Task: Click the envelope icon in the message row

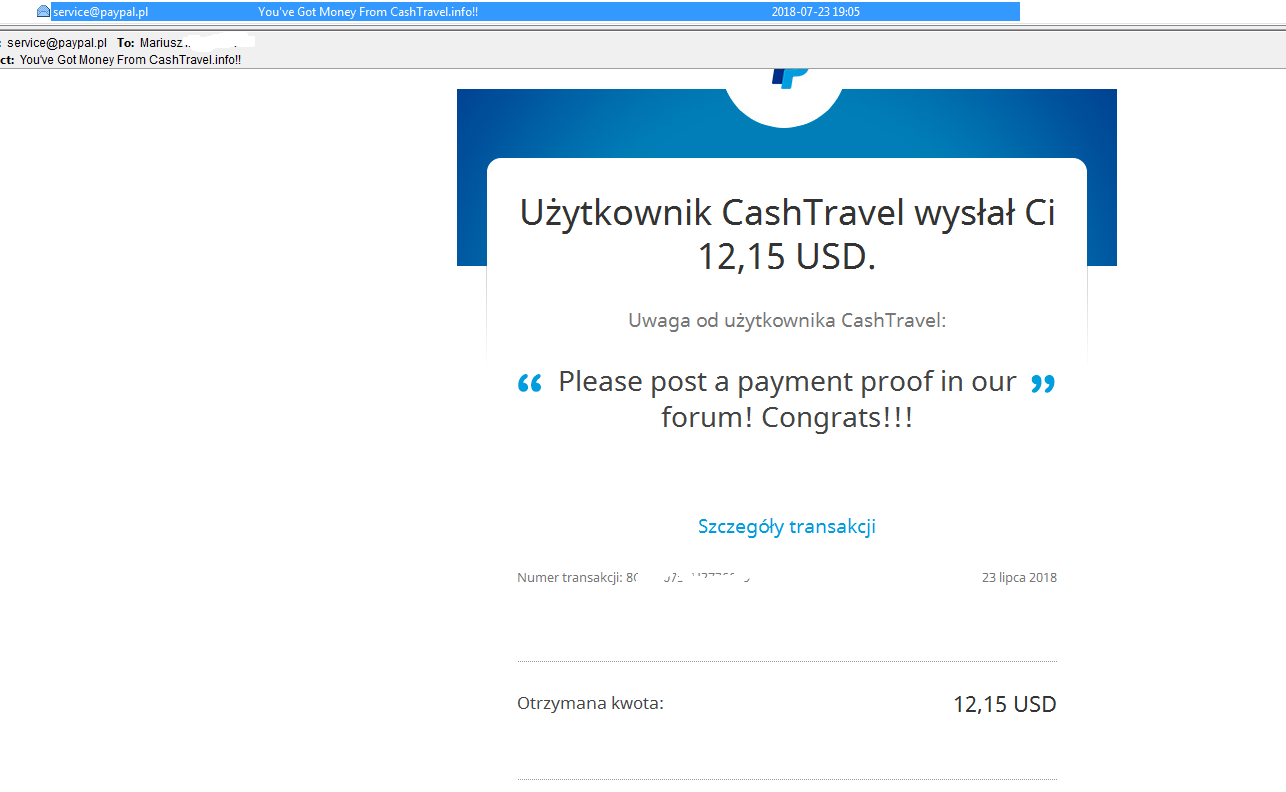Action: (43, 12)
